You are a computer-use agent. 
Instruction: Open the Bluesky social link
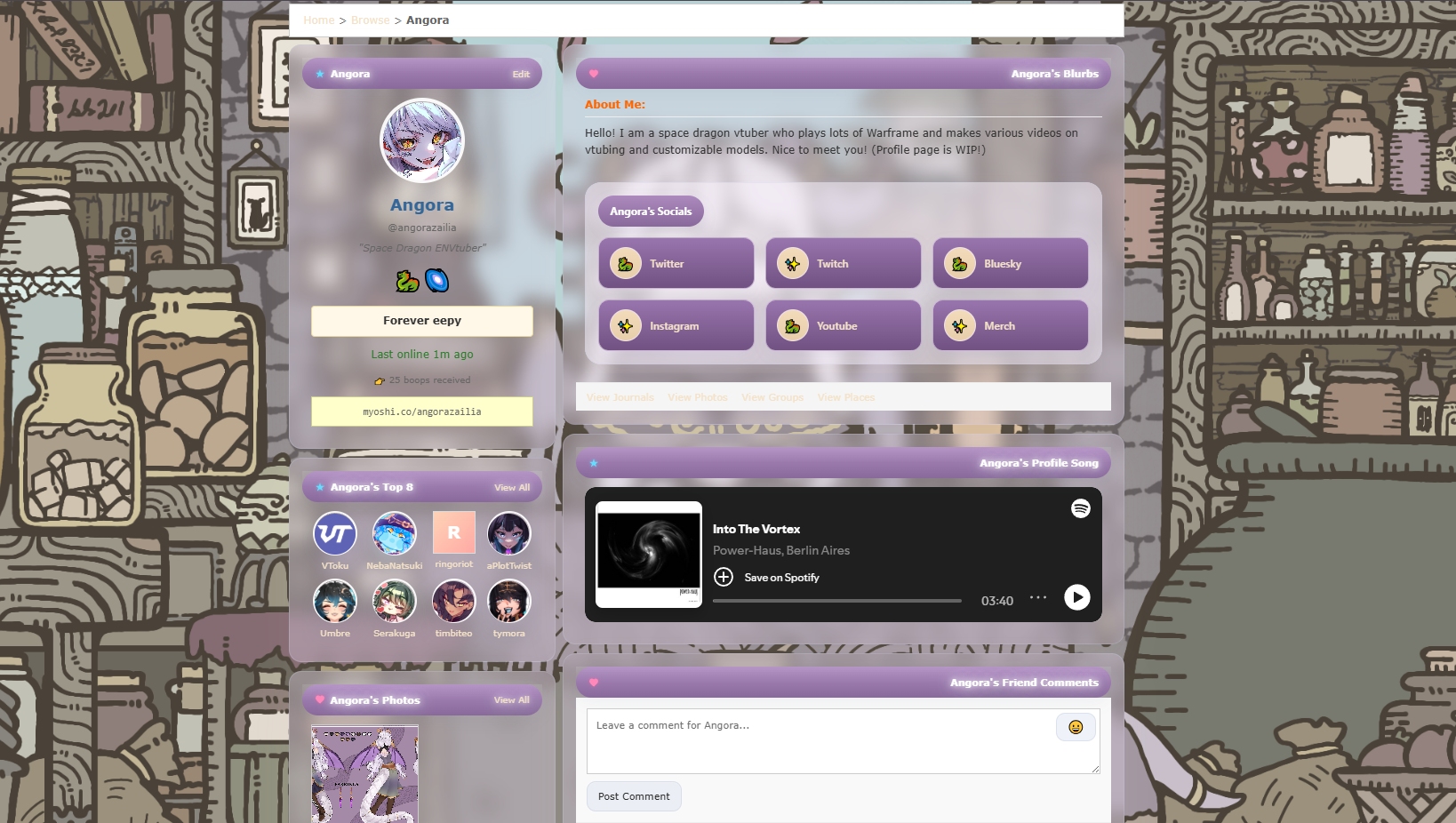1010,263
